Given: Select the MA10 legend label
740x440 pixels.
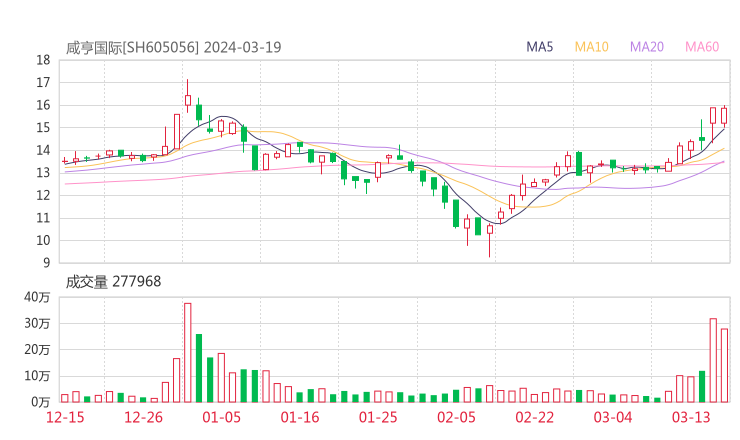Looking at the screenshot, I should (591, 47).
